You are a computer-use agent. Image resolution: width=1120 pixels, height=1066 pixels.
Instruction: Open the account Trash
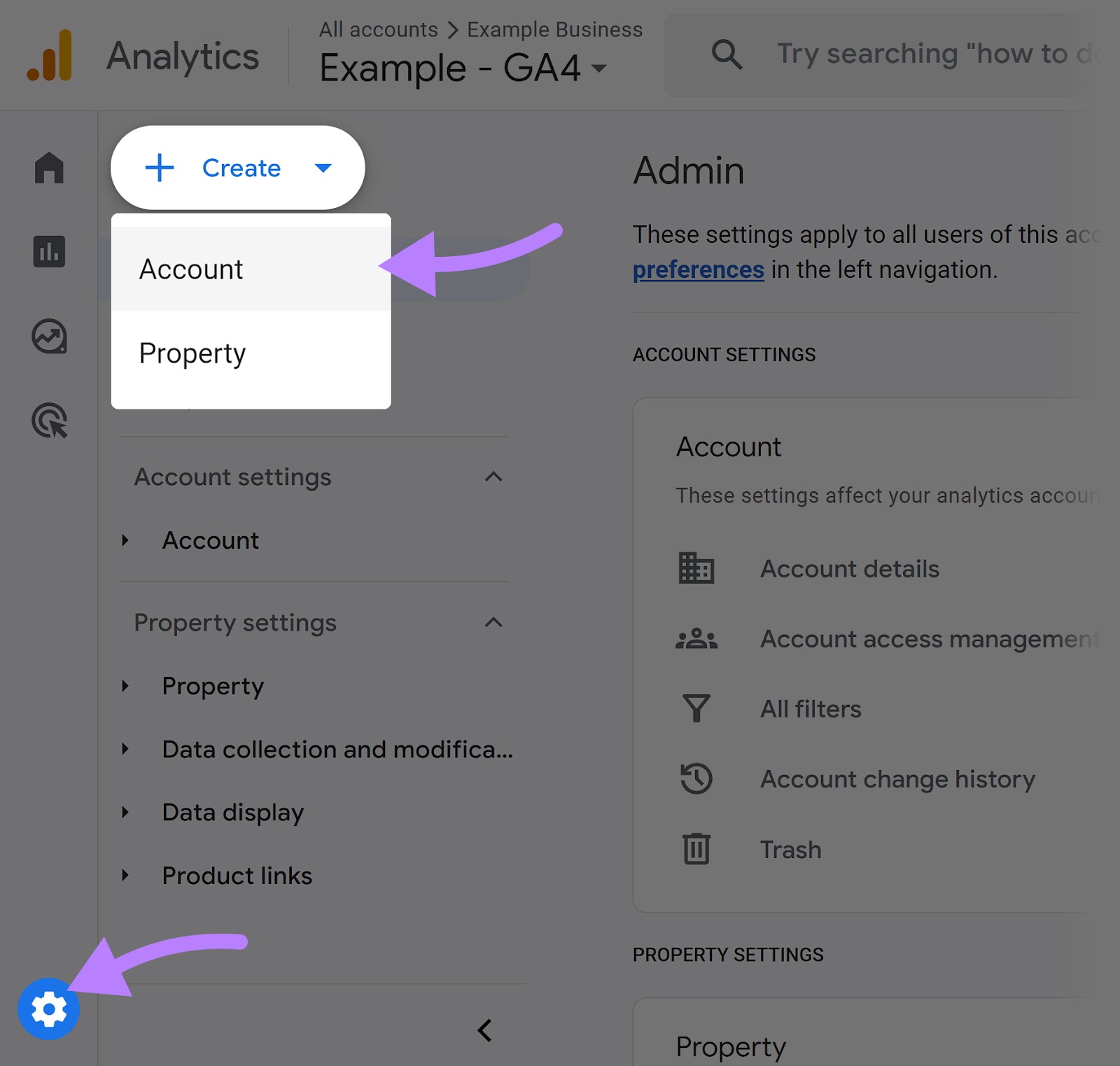[x=790, y=850]
